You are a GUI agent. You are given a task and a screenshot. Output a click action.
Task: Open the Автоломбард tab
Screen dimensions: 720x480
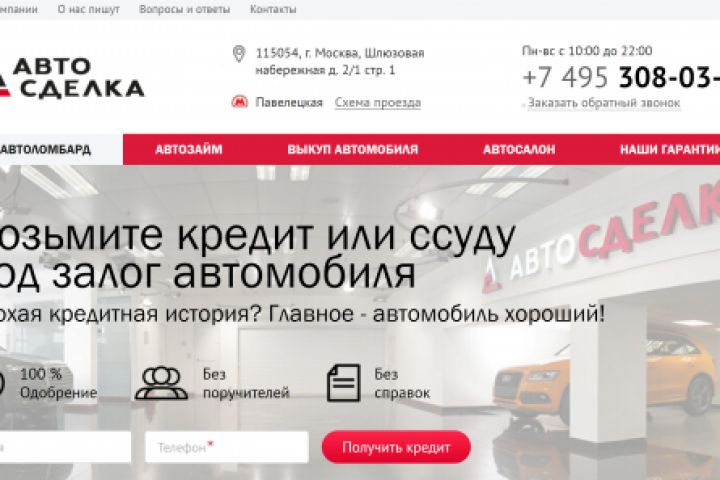pos(45,149)
